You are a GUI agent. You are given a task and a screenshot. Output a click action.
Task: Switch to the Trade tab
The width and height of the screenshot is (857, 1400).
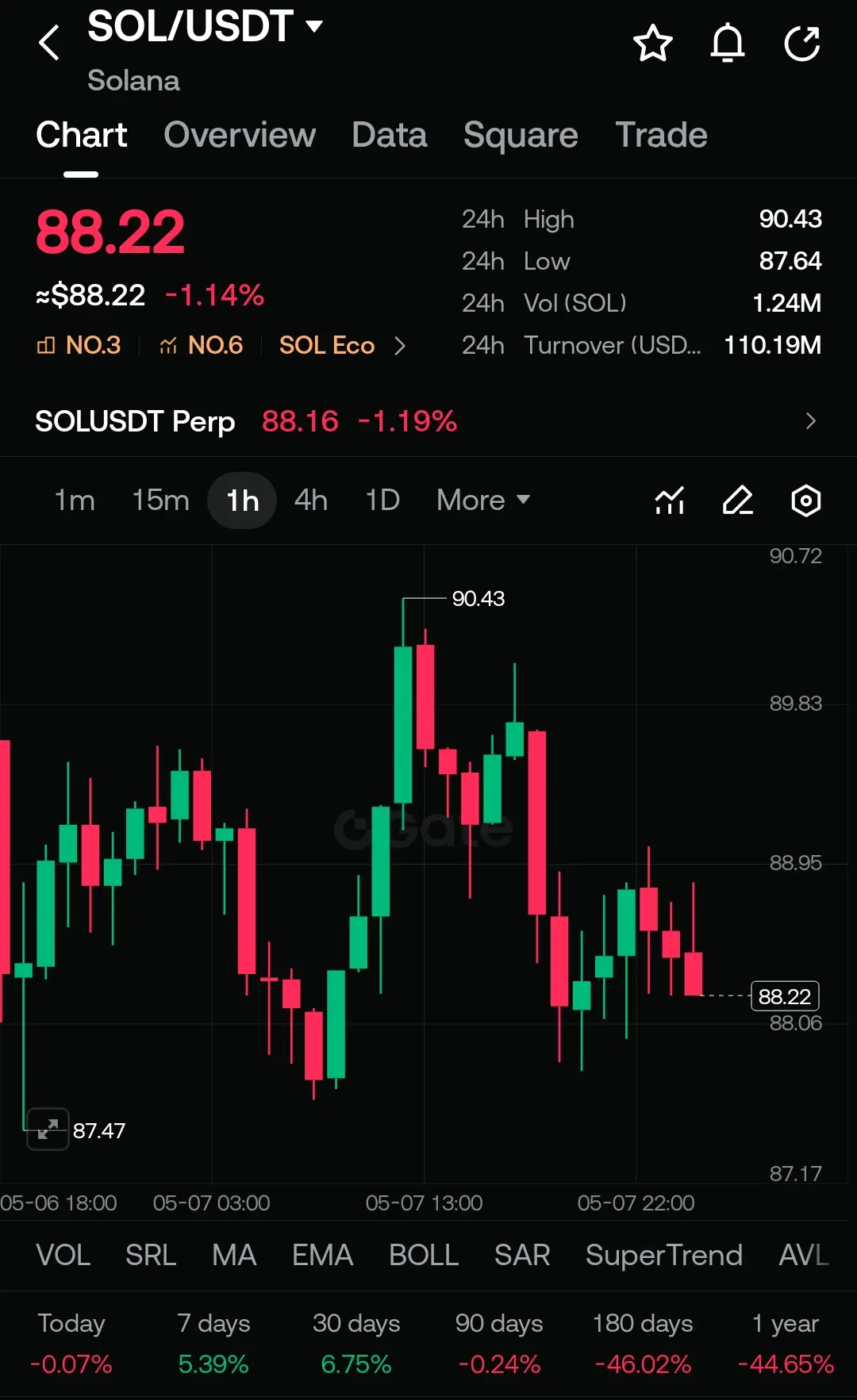coord(661,135)
